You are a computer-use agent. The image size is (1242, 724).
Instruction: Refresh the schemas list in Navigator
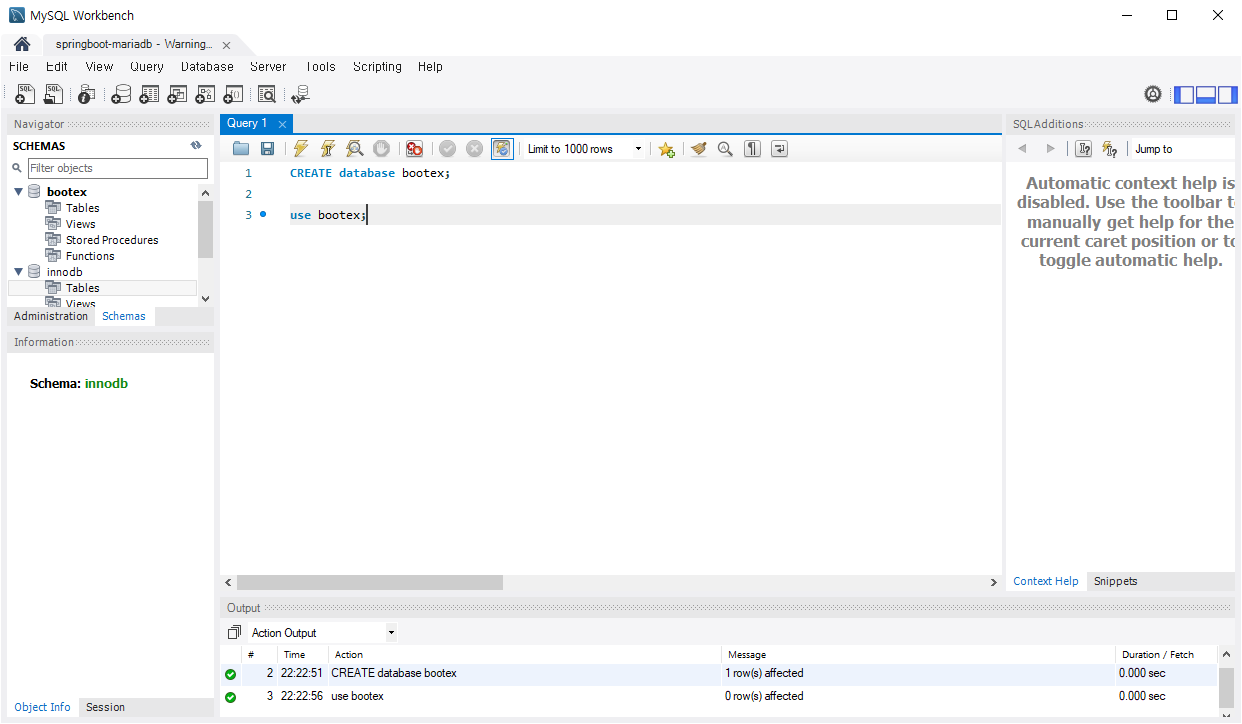click(196, 146)
